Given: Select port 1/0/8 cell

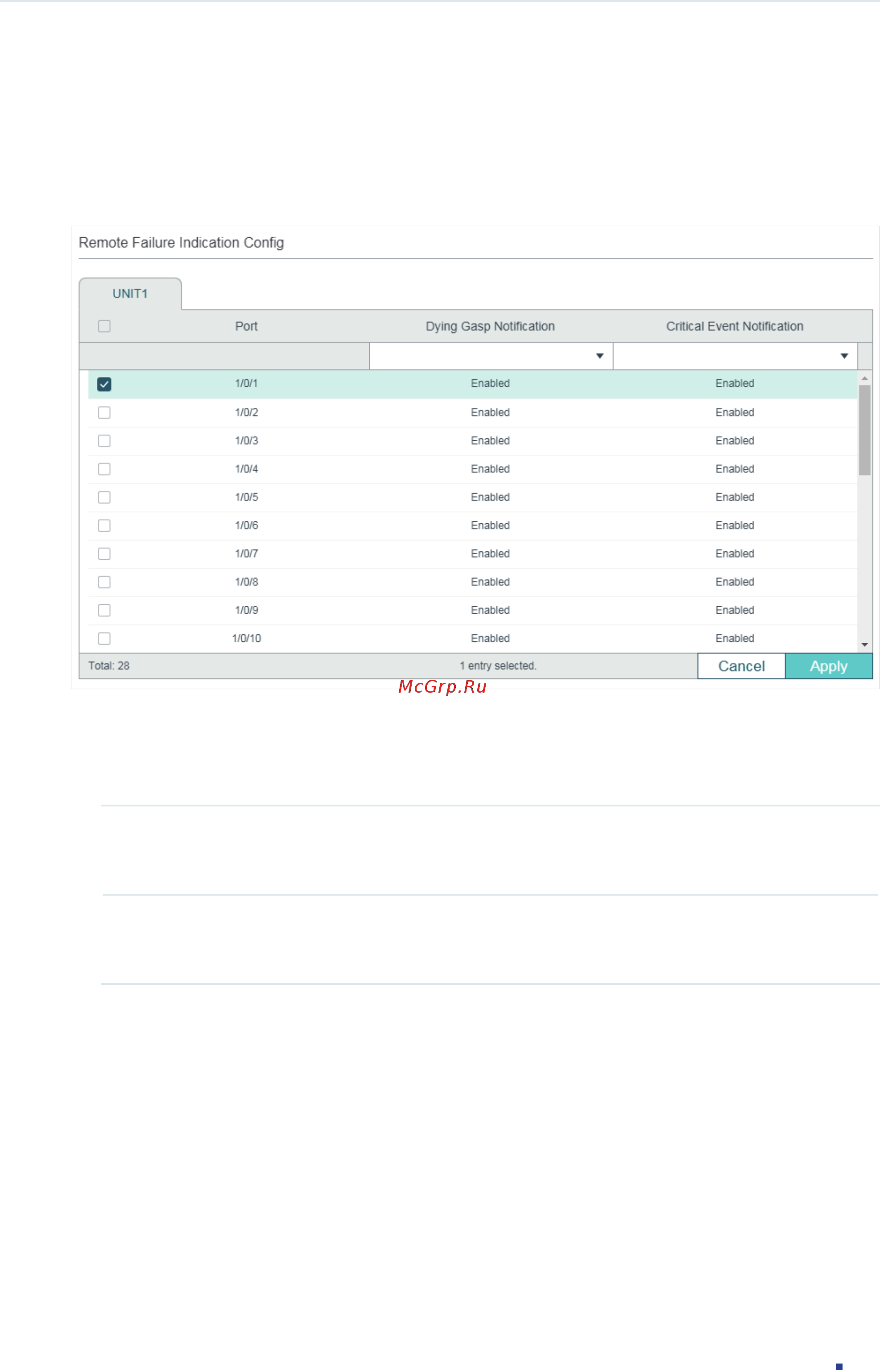Looking at the screenshot, I should click(246, 582).
